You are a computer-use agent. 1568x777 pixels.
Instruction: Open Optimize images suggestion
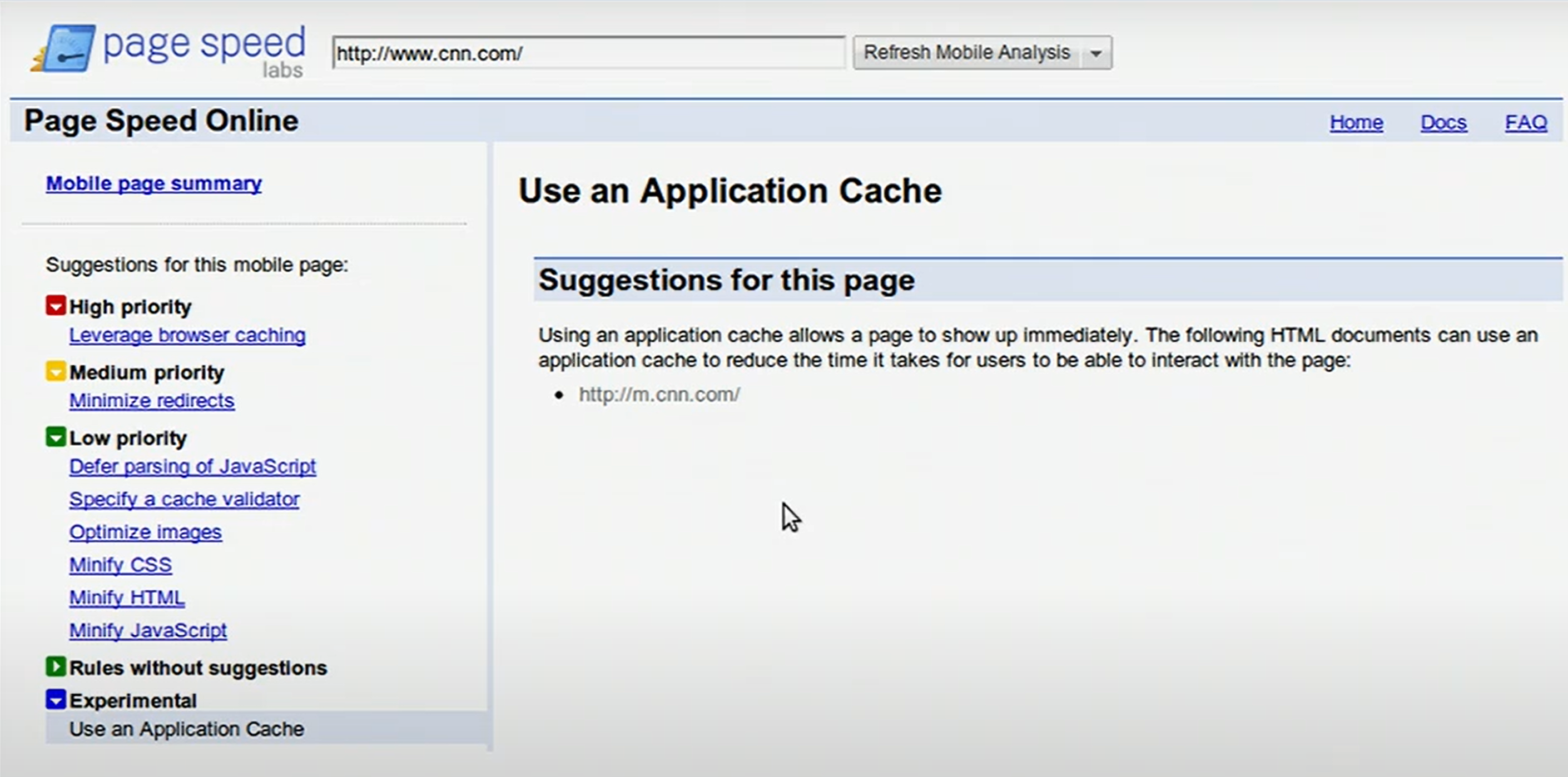146,532
